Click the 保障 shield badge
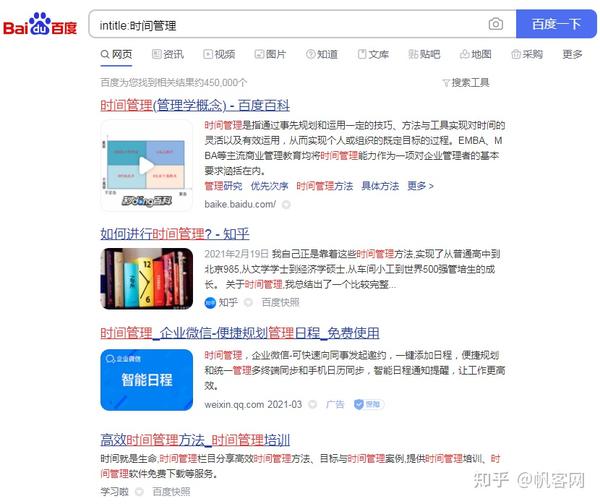This screenshot has height=504, width=600. tap(368, 405)
